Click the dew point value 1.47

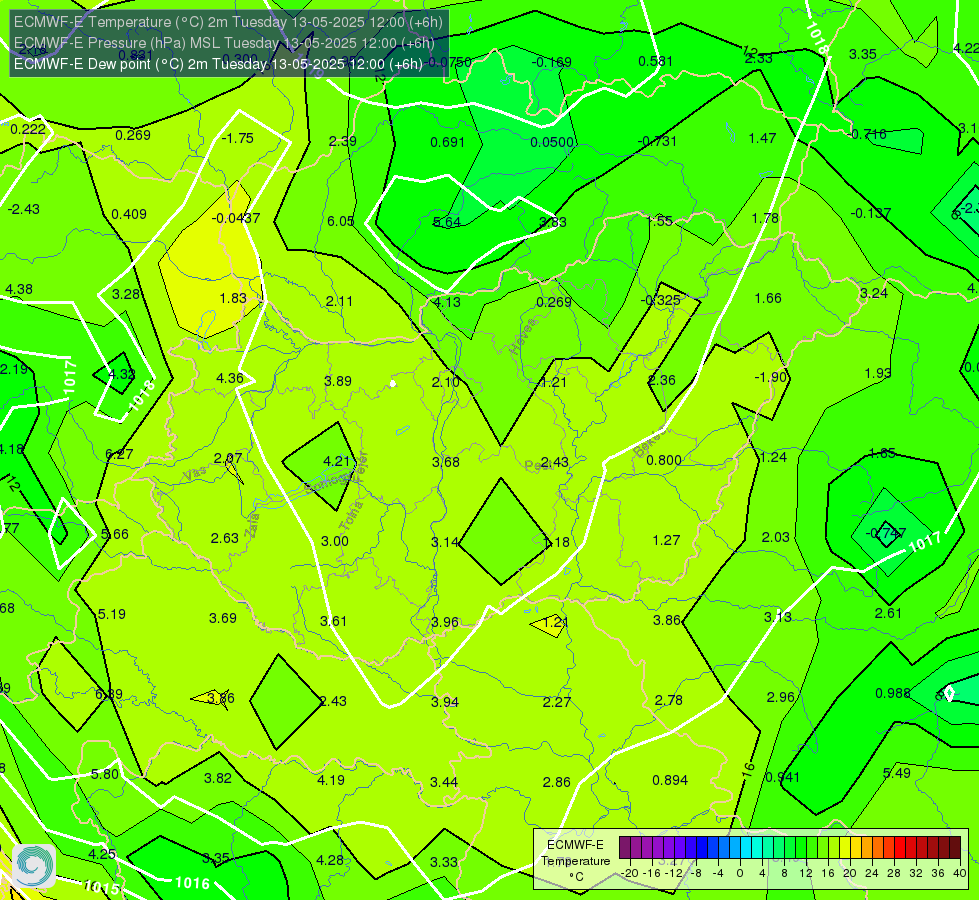point(762,138)
